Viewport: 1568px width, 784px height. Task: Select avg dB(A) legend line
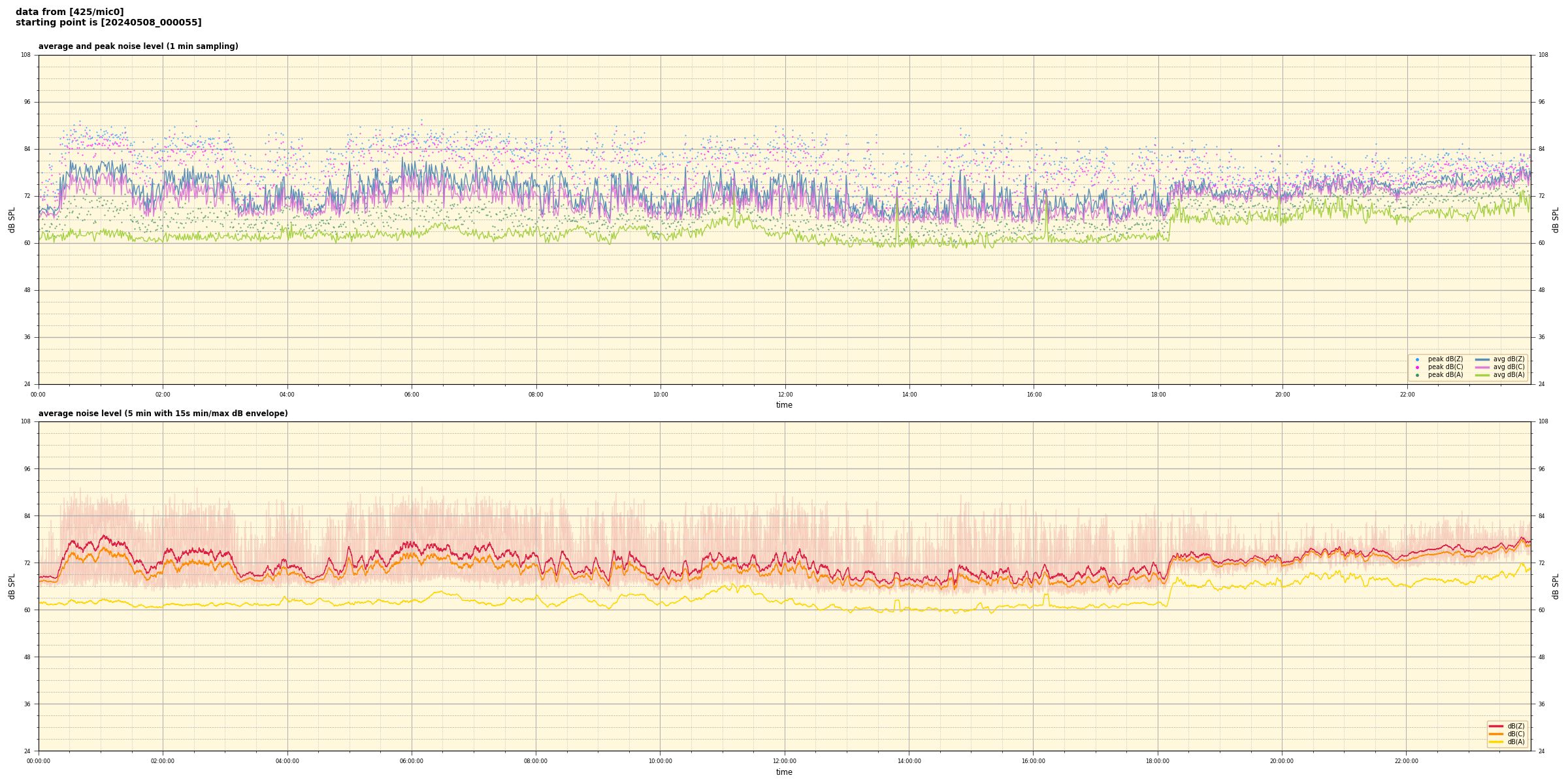1482,375
